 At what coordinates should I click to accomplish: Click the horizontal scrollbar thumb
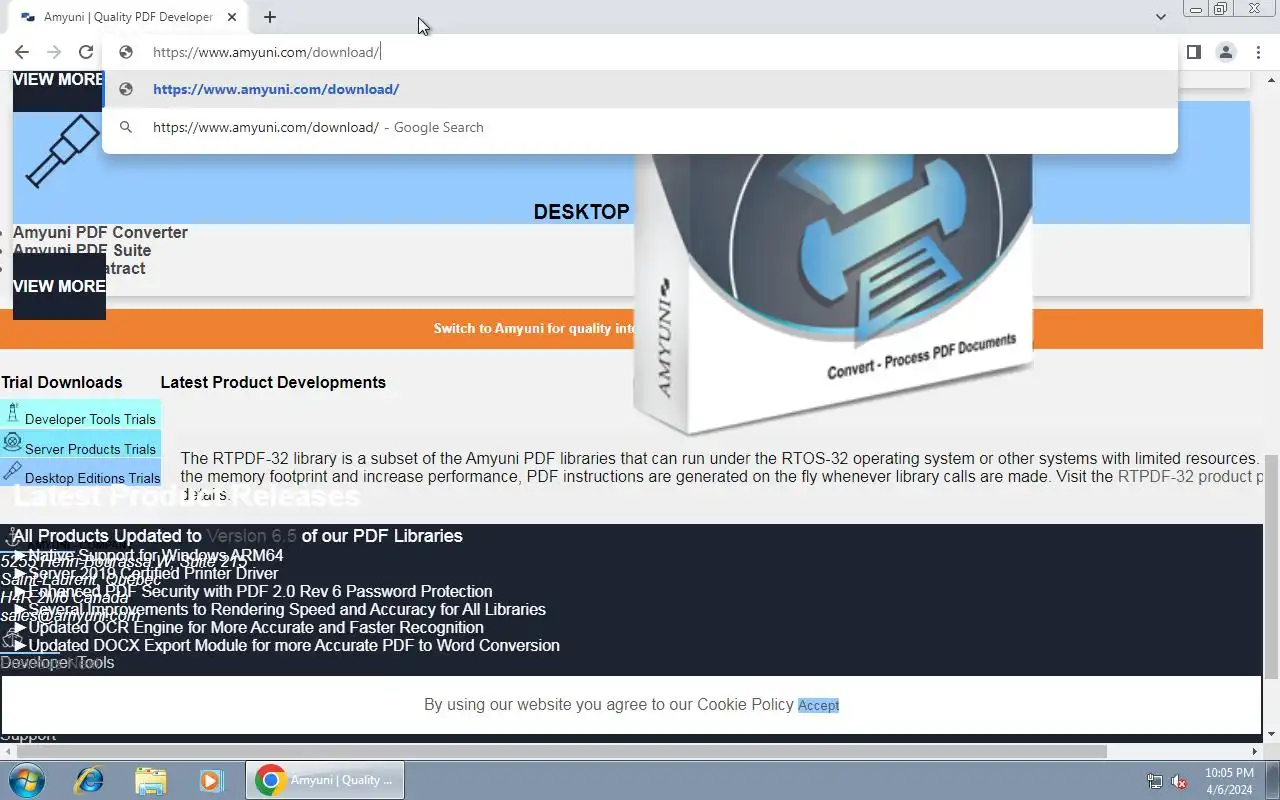[x=560, y=751]
